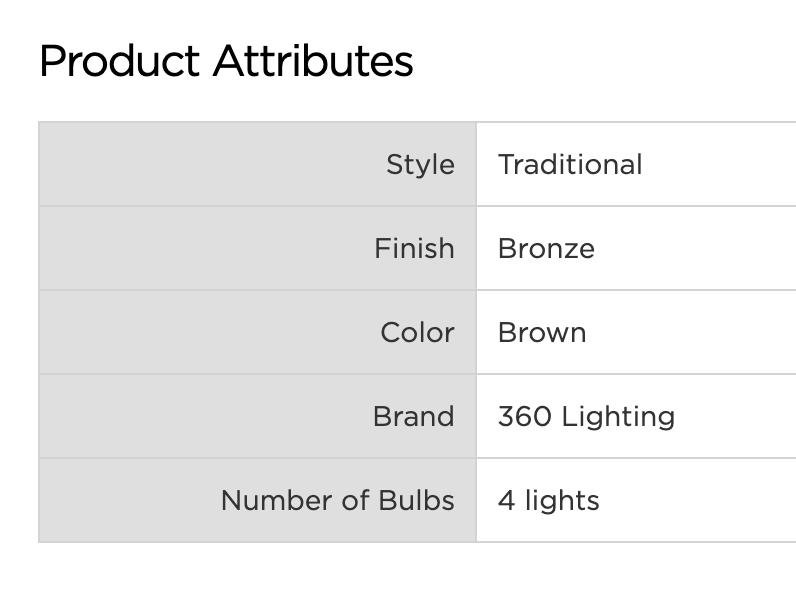The height and width of the screenshot is (598, 796).
Task: Select the Brand attribute label
Action: [x=413, y=416]
